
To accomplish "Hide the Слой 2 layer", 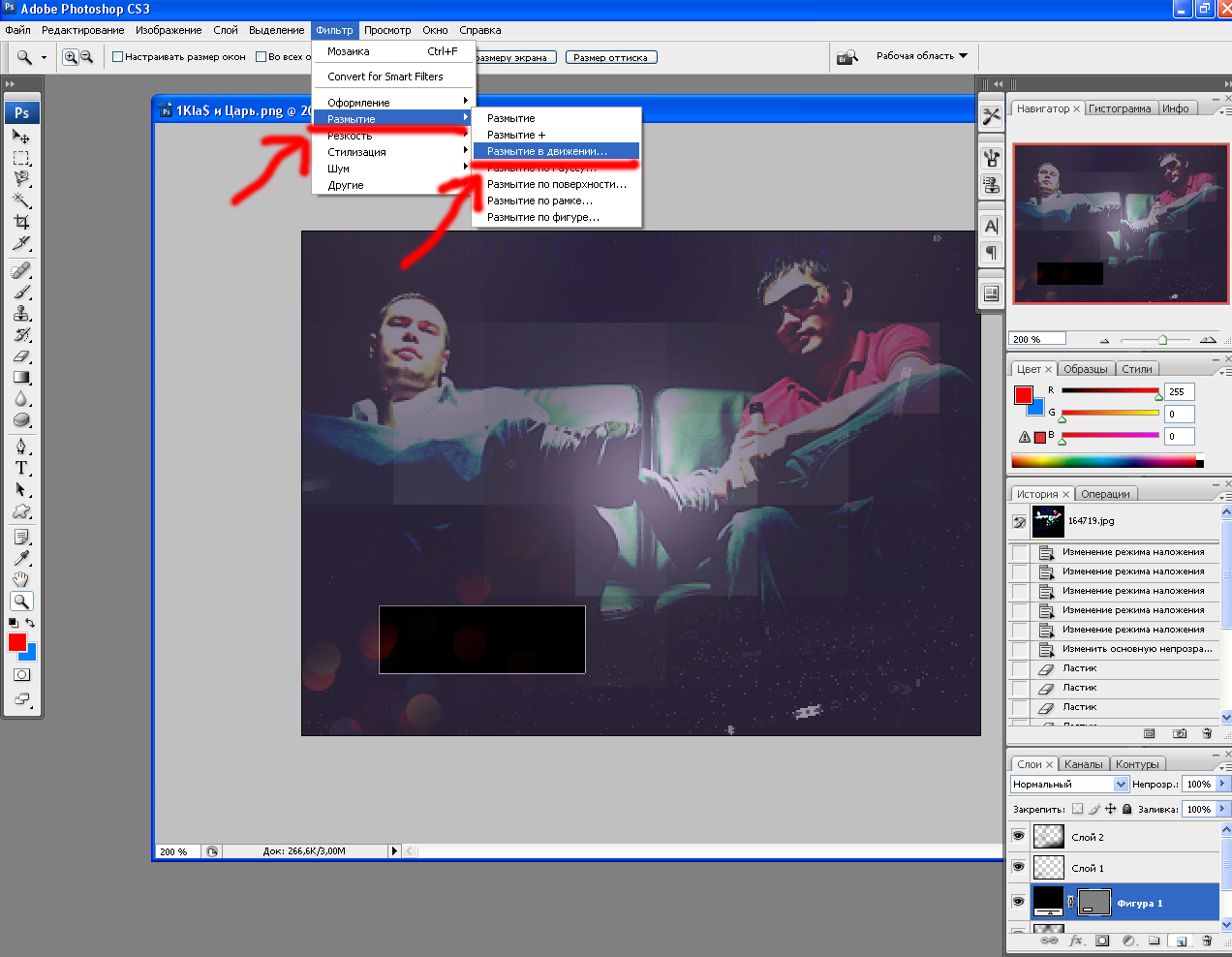I will [1018, 836].
